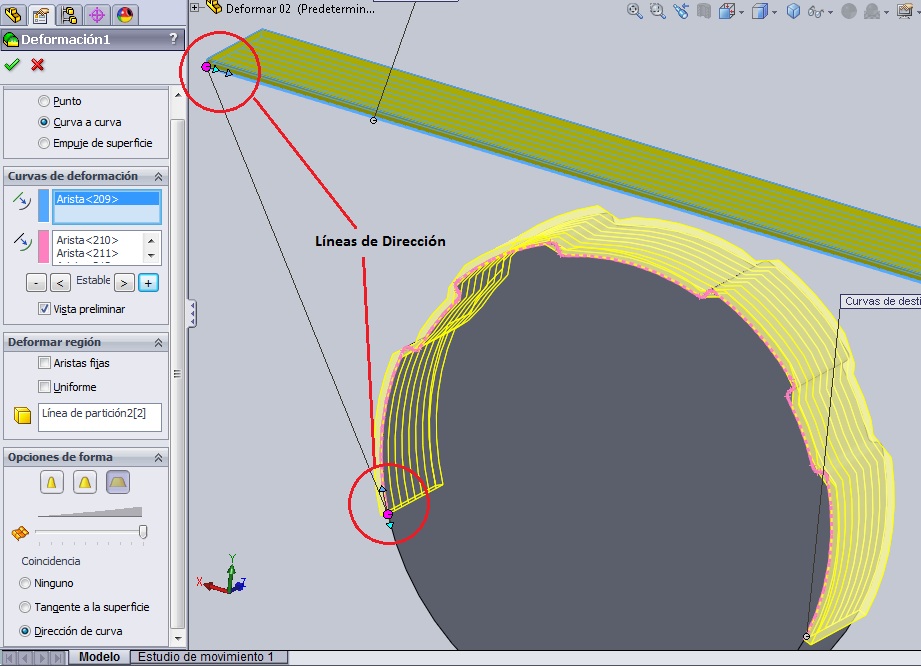Select the Punto deform type

tap(43, 101)
